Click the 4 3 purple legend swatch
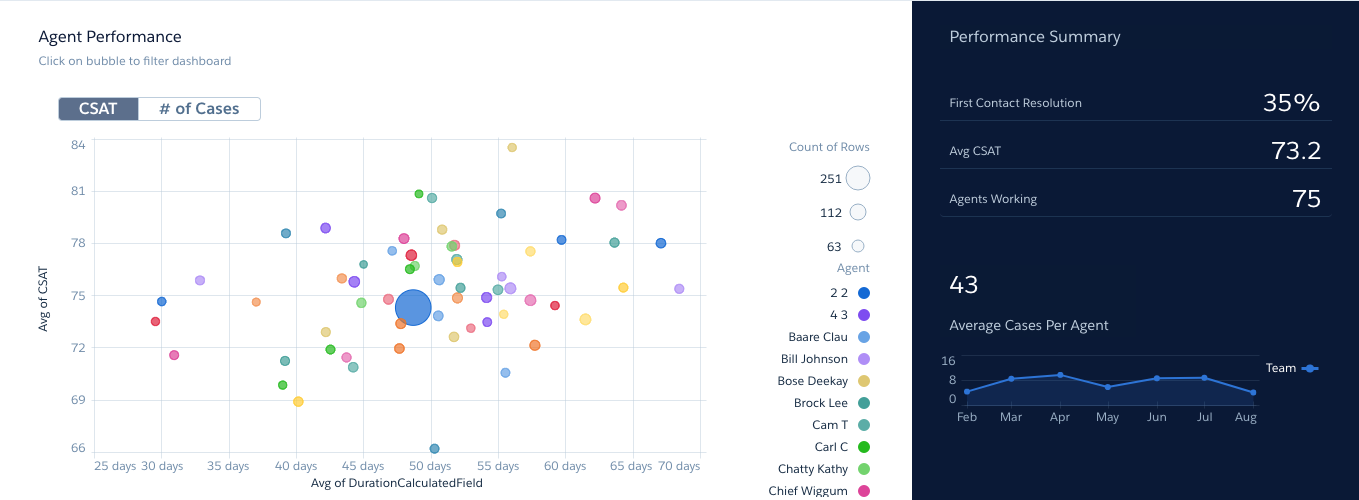Image resolution: width=1359 pixels, height=500 pixels. (864, 315)
